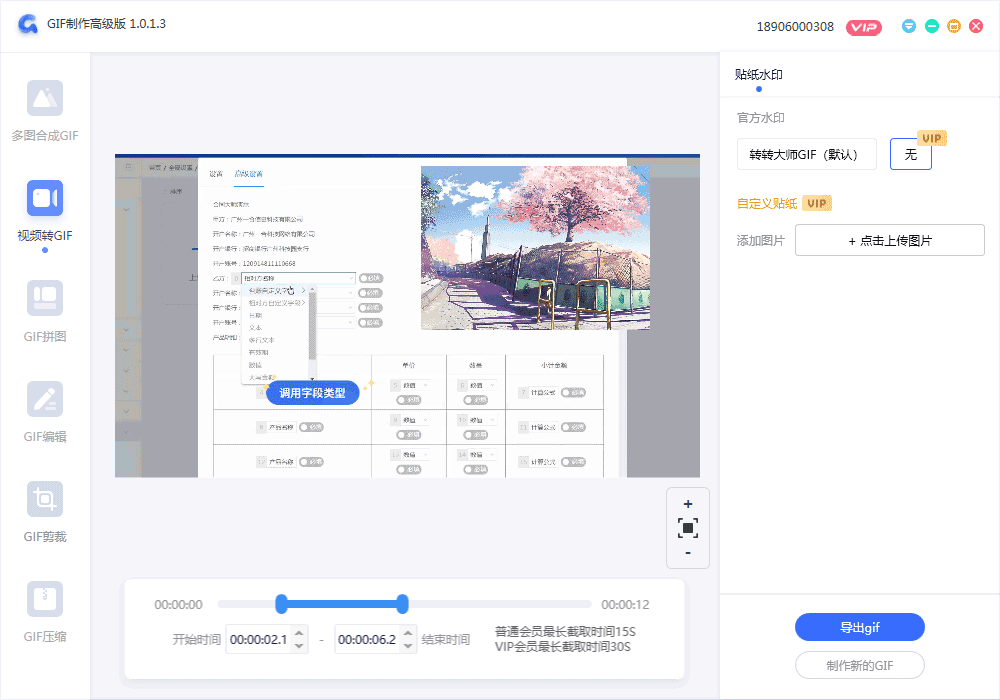This screenshot has height=700, width=1000.
Task: Decrease the end time with down arrow
Action: (407, 646)
